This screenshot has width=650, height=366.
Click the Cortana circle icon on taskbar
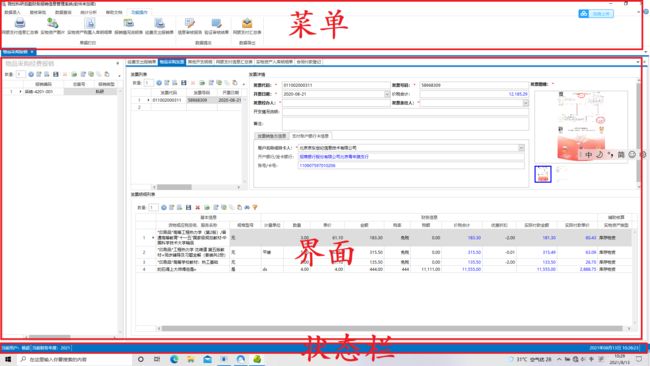click(141, 359)
